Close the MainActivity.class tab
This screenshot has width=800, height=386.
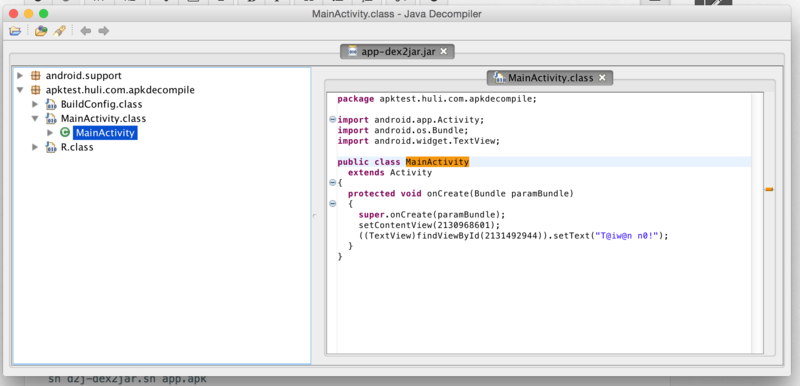point(602,78)
